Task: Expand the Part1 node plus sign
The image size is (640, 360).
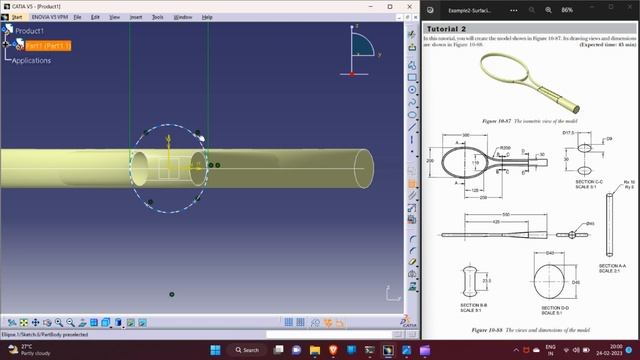Action: click(x=5, y=44)
